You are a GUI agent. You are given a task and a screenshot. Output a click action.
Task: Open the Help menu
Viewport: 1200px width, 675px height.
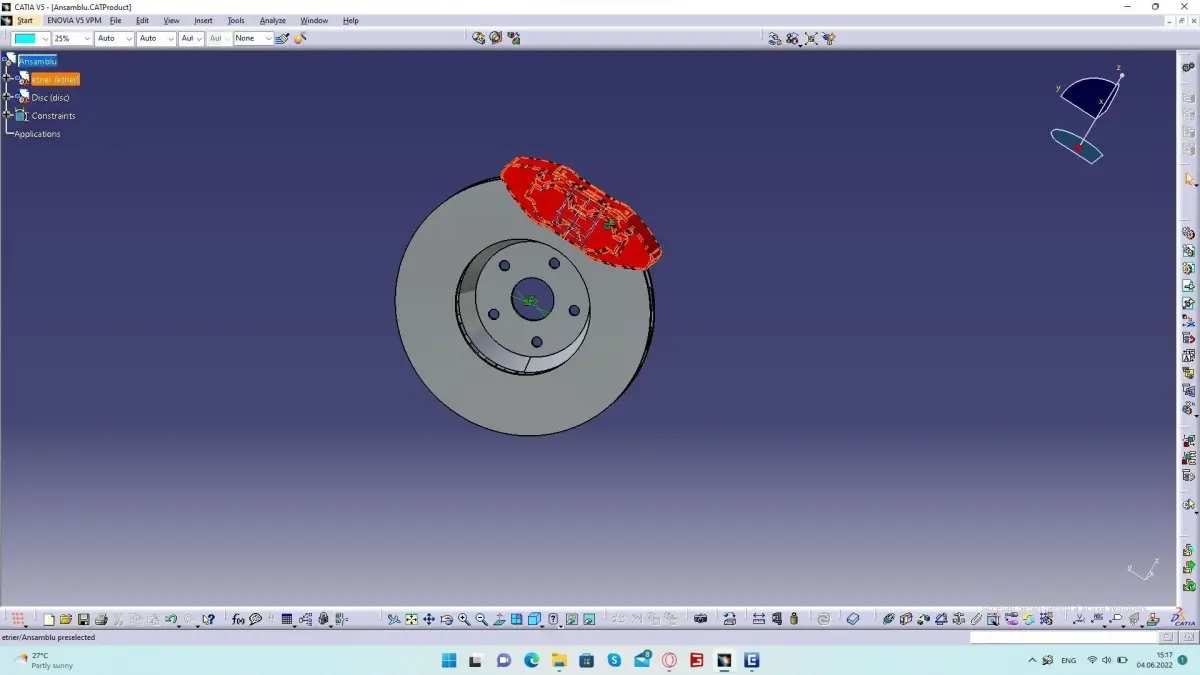tap(350, 20)
